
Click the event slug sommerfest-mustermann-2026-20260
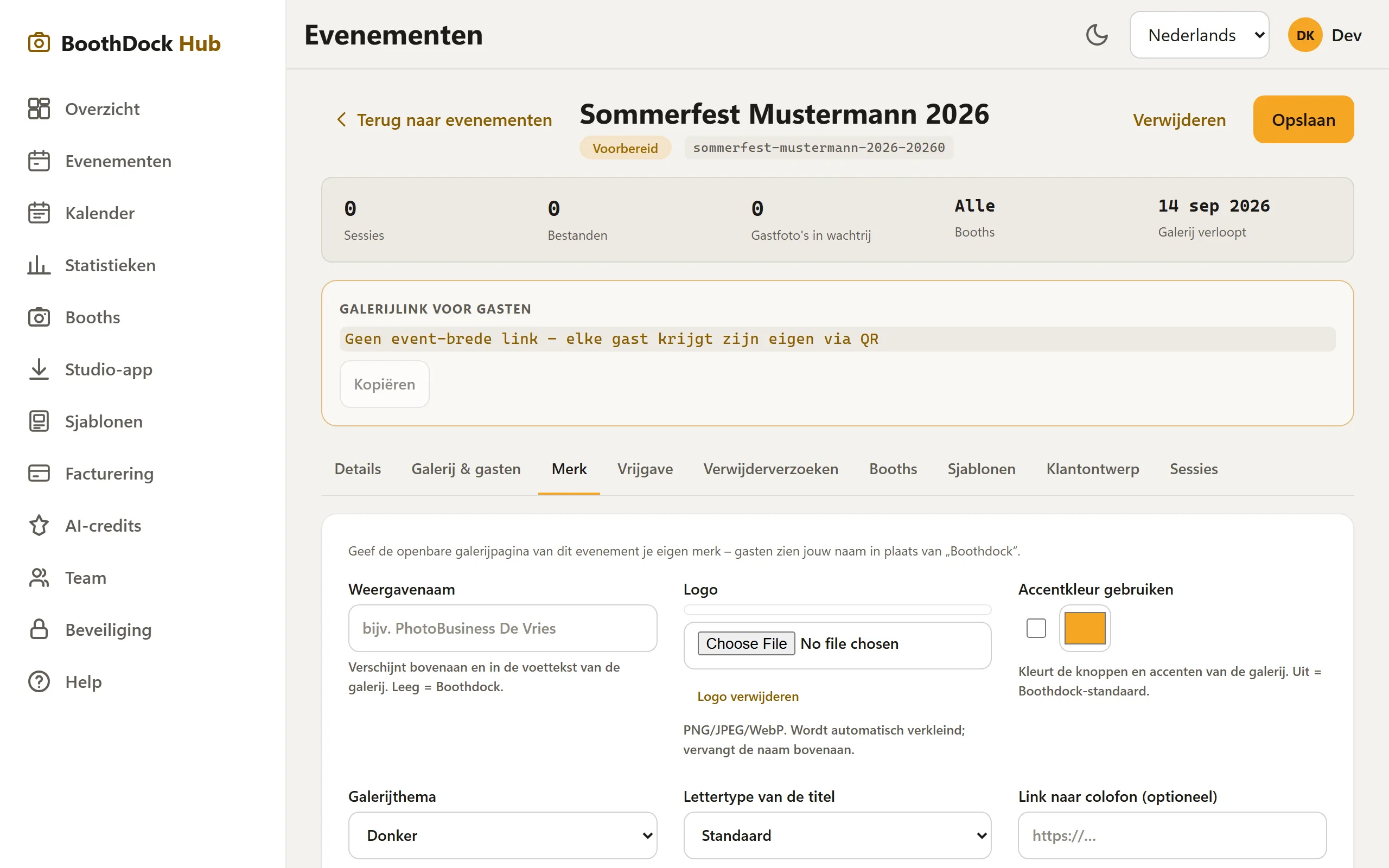point(818,148)
